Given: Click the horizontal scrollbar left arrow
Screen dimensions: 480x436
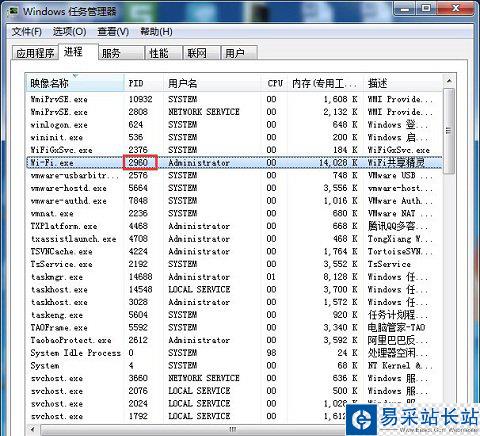Looking at the screenshot, I should 33,429.
